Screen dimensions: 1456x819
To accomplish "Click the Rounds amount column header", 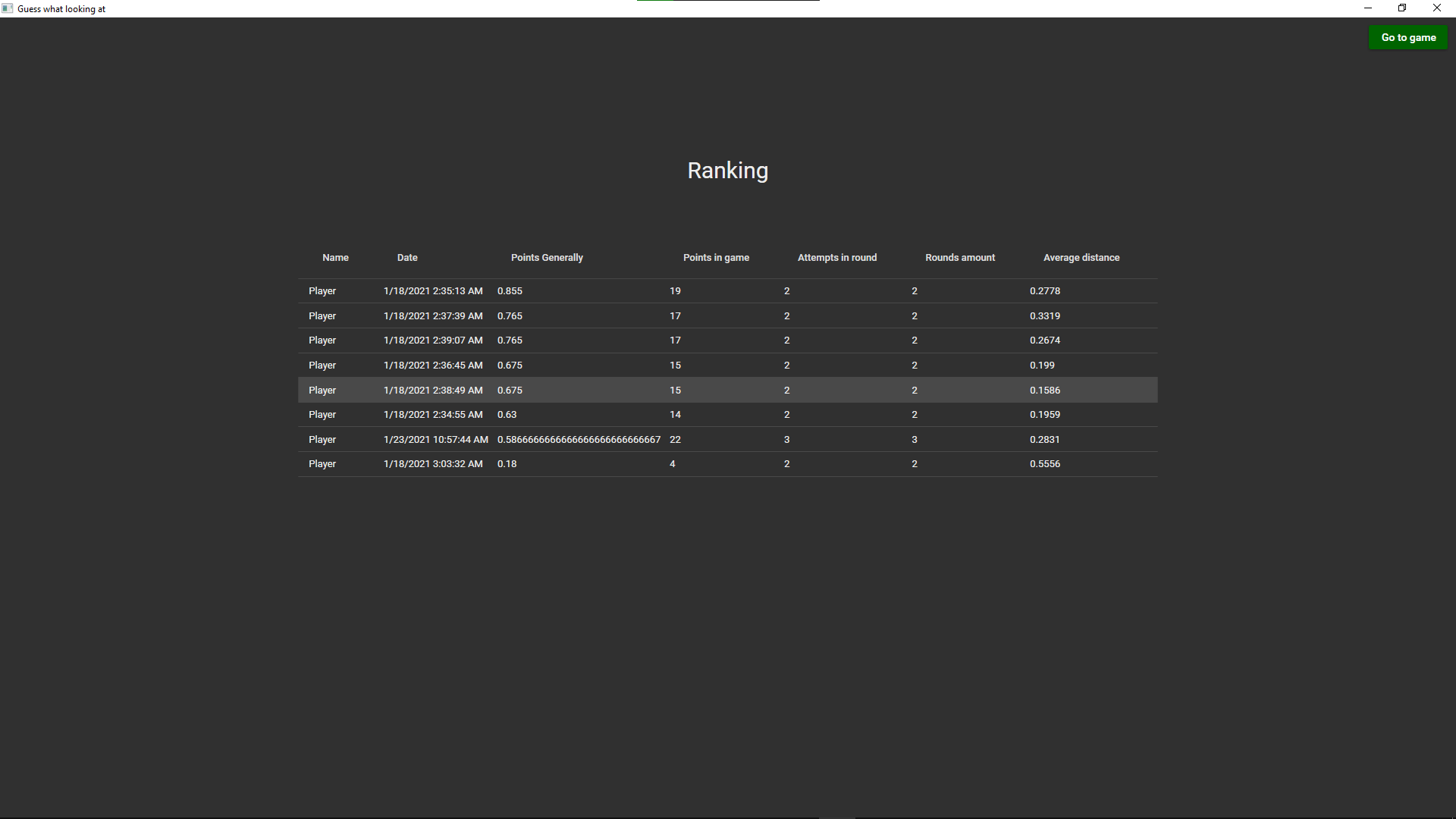I will click(959, 258).
